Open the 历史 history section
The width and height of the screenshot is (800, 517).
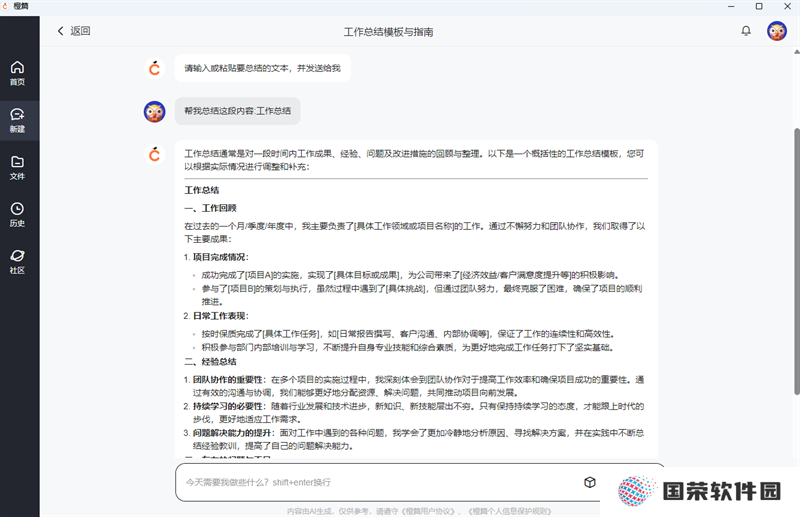click(17, 215)
